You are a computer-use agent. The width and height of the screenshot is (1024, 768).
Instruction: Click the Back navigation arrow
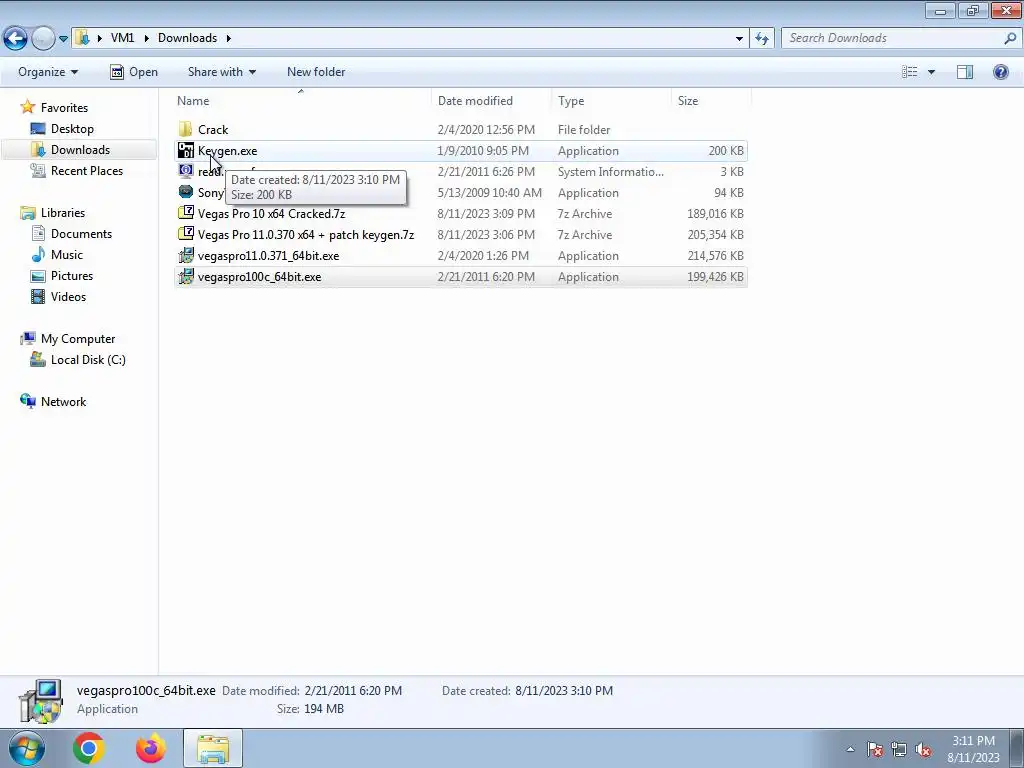point(16,39)
